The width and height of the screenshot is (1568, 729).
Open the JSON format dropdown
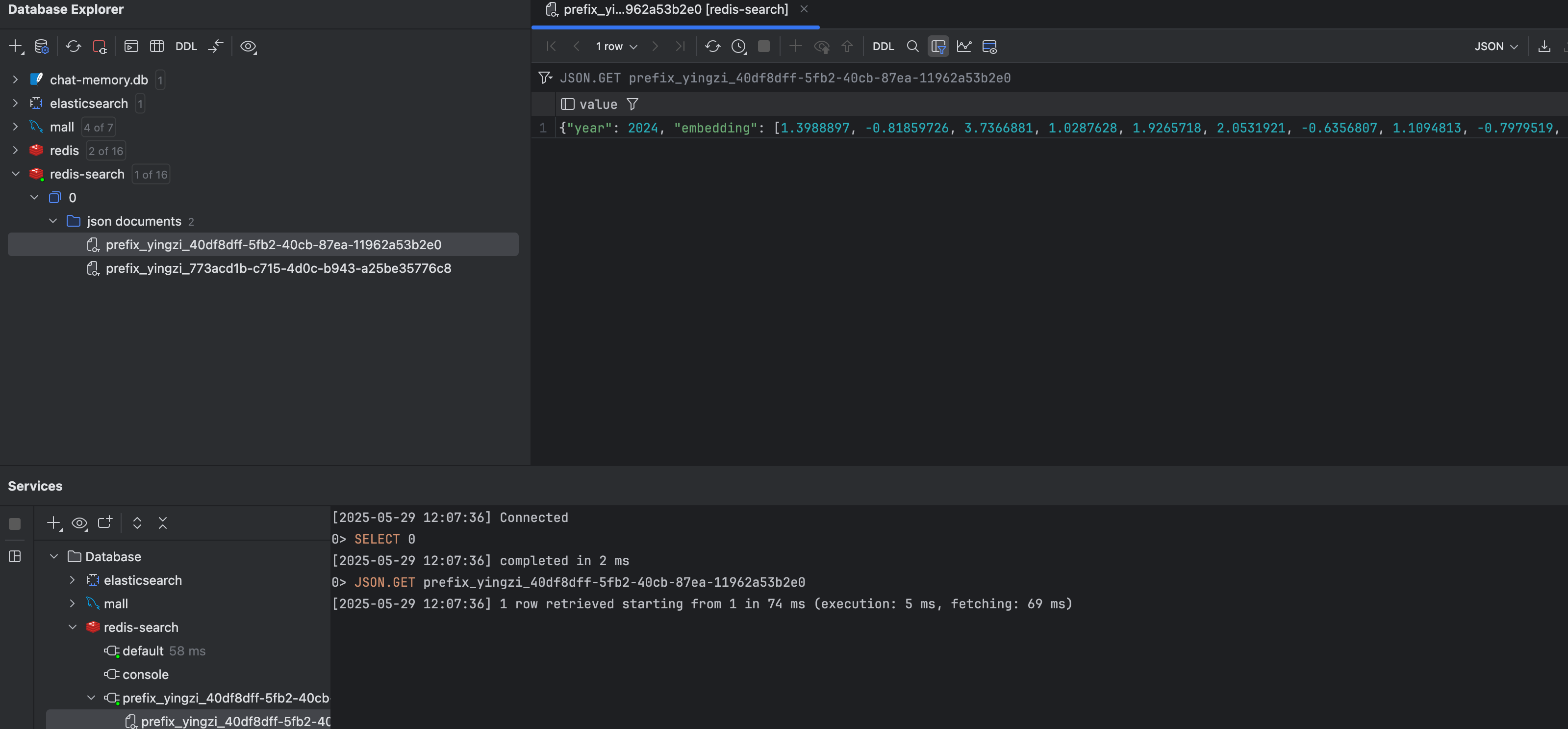1495,46
